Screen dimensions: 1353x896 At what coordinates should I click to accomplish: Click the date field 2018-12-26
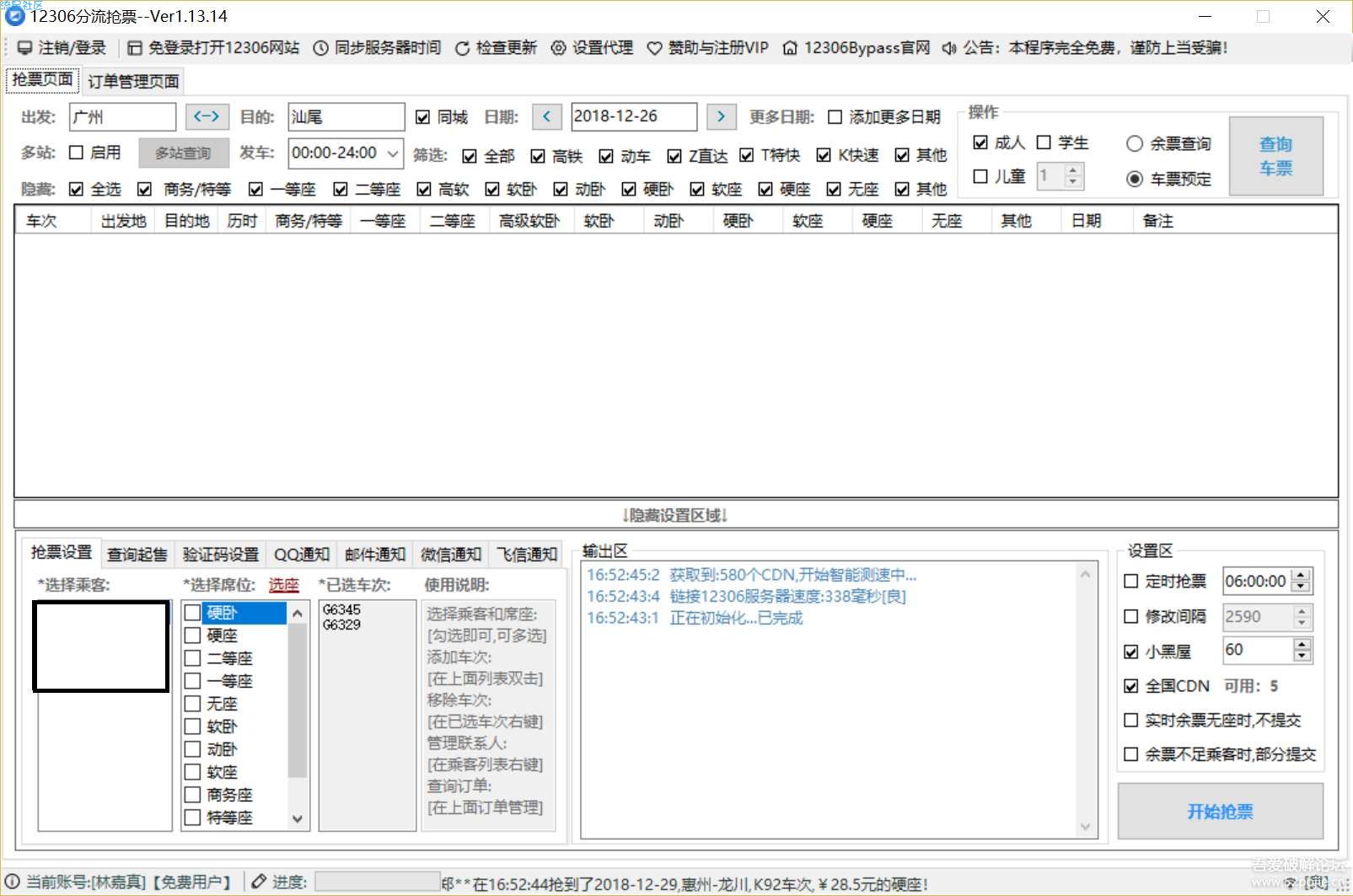pyautogui.click(x=634, y=116)
